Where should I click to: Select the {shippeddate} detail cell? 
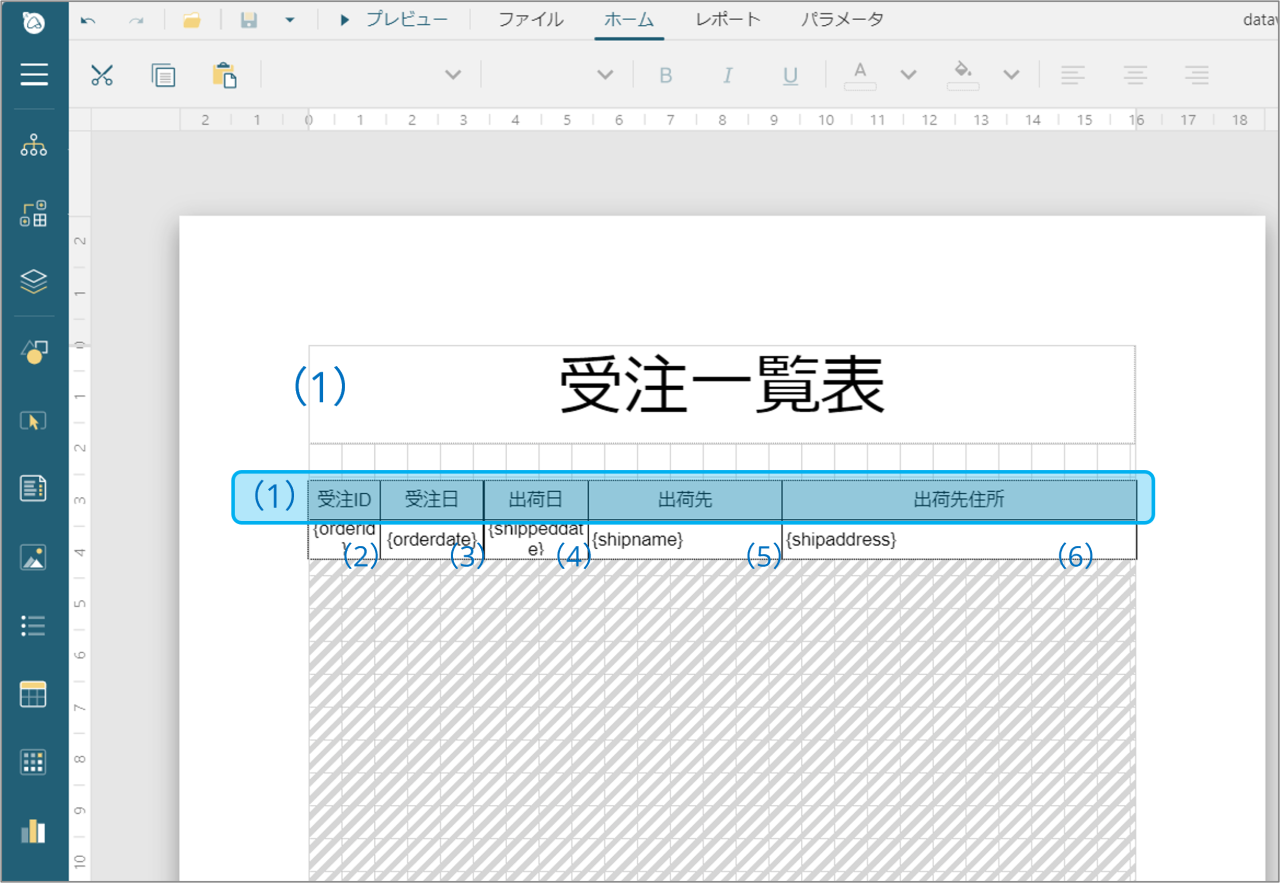(536, 540)
